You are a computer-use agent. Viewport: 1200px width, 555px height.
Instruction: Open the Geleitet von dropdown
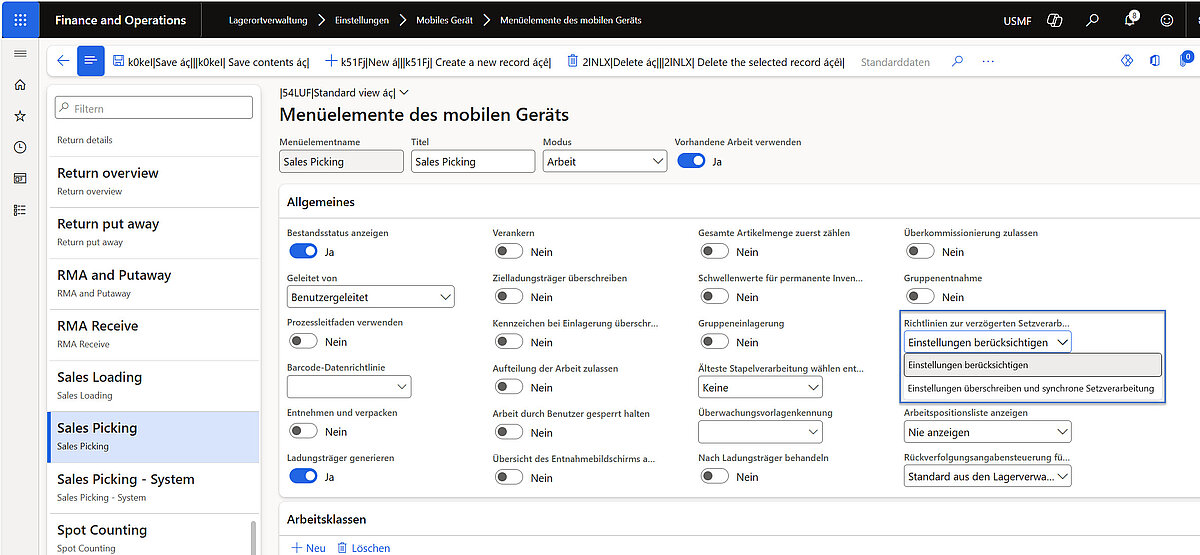(x=370, y=297)
